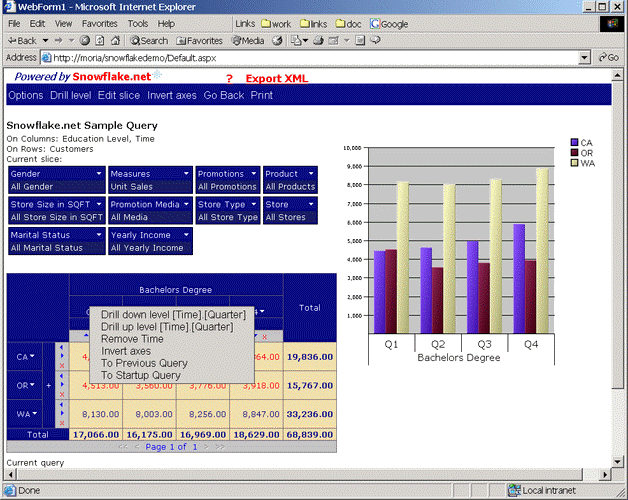
Task: Open the Media toolbar button
Action: point(248,40)
